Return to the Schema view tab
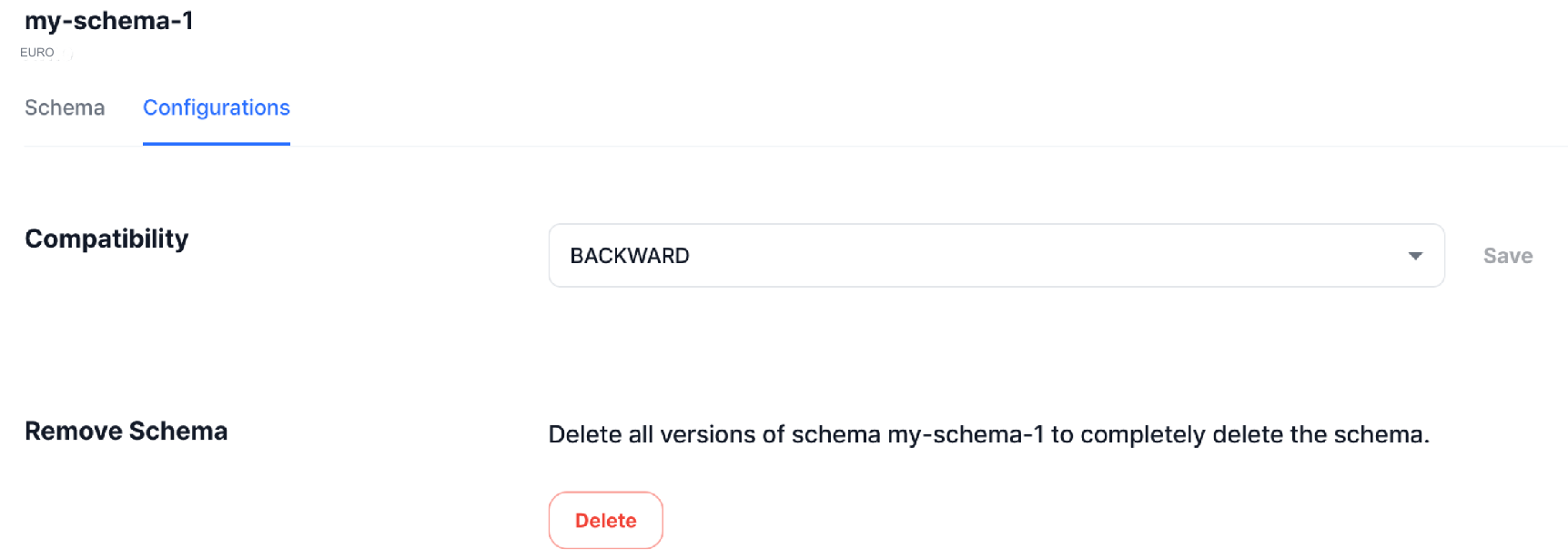1568x559 pixels. coord(64,107)
